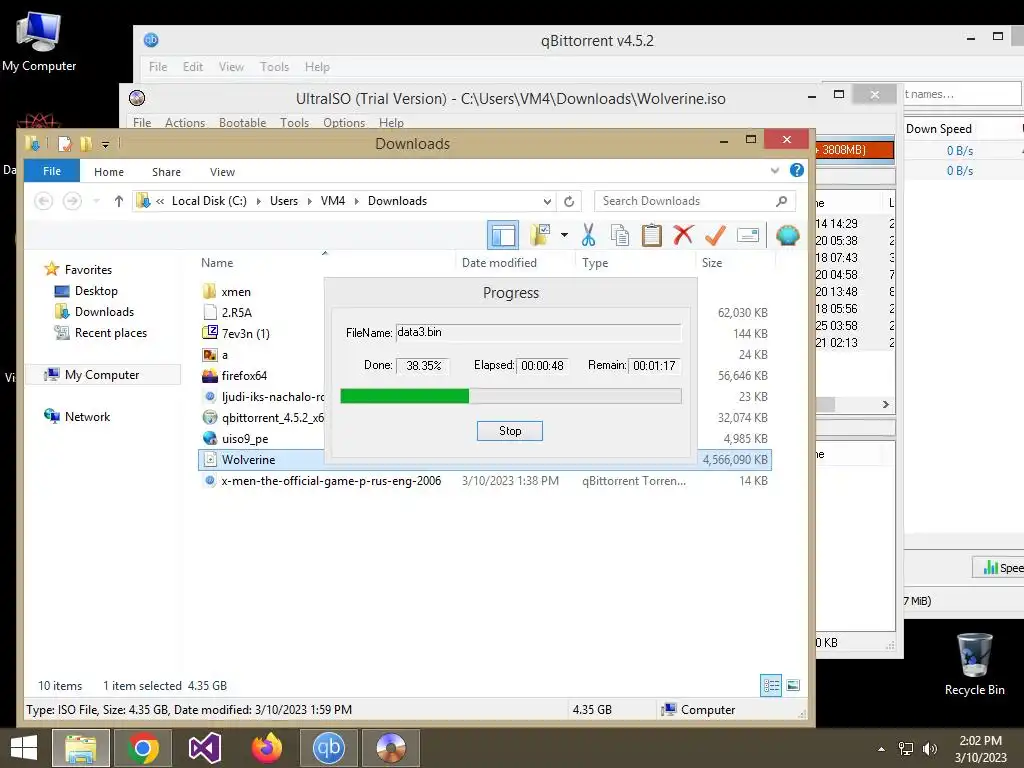This screenshot has width=1024, height=768.
Task: Open the dropdown arrow beside new folder icon
Action: click(x=564, y=235)
